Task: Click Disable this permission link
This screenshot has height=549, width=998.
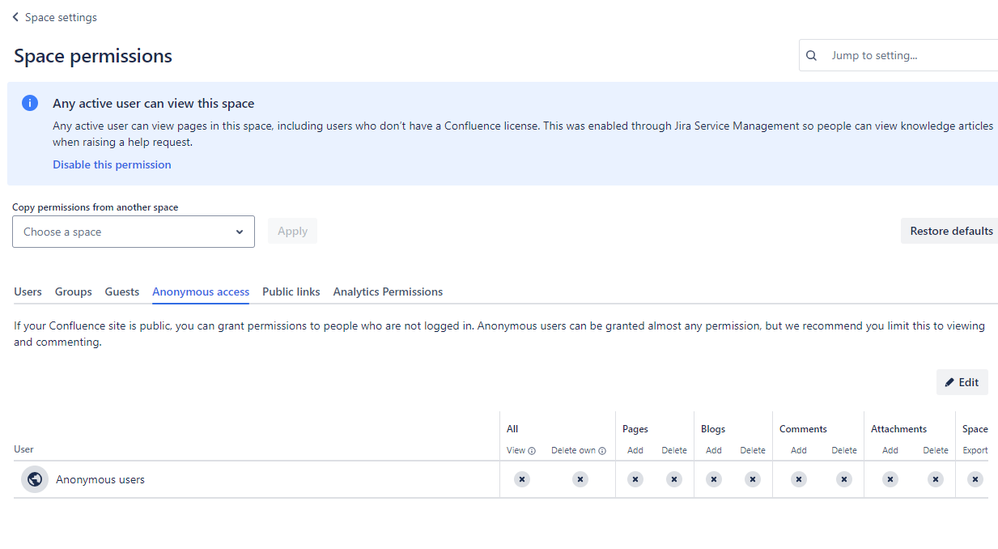Action: point(112,165)
